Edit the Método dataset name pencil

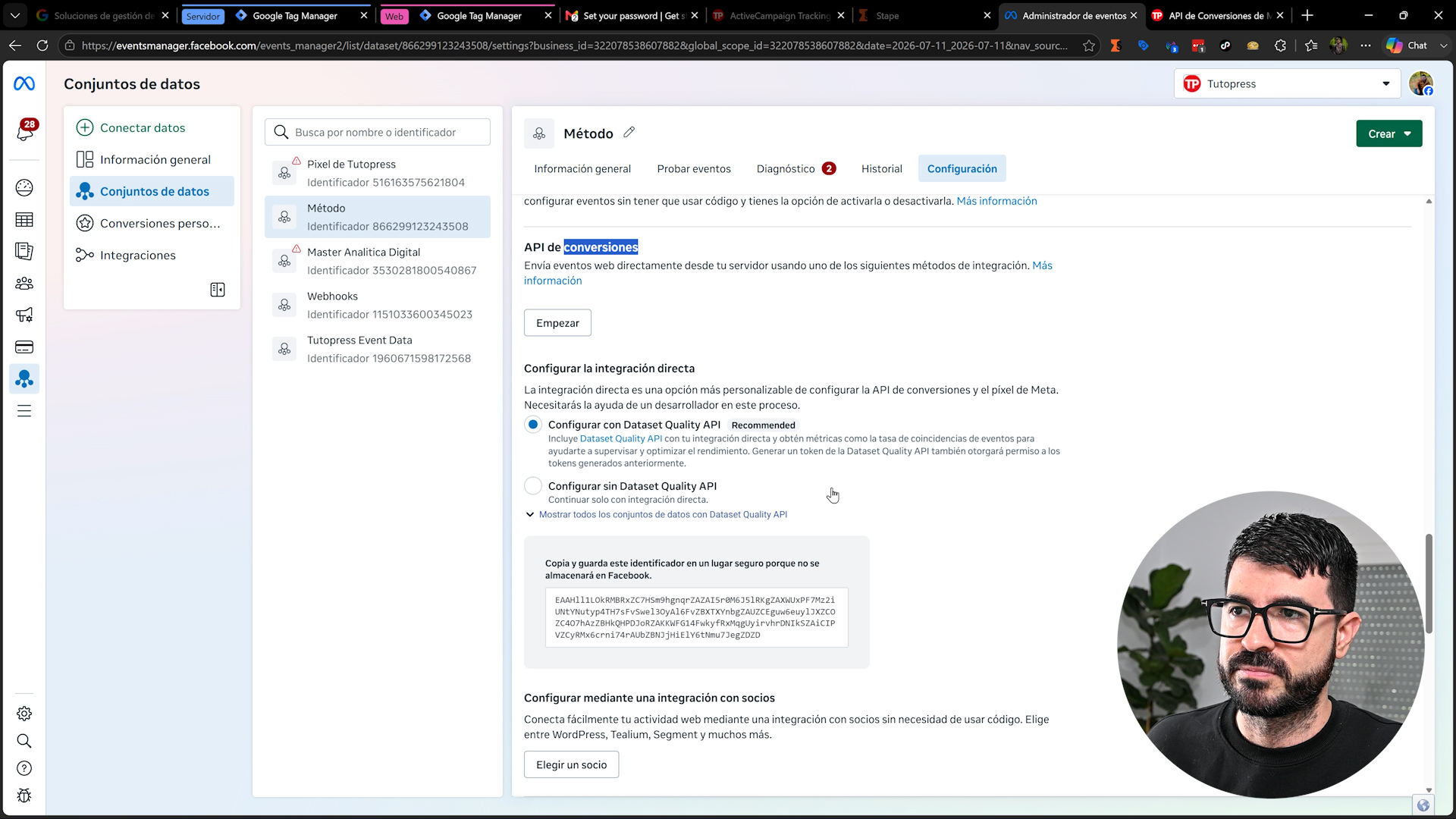click(x=629, y=133)
